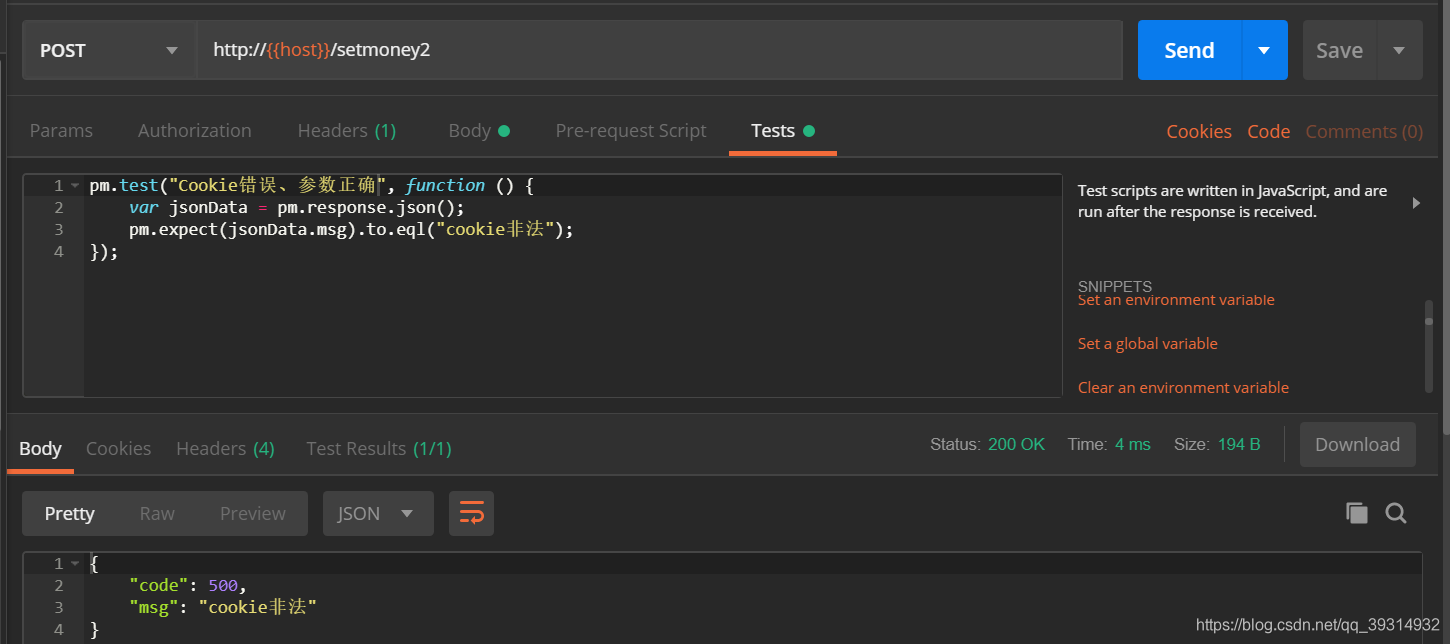
Task: Insert 'Set an environment variable' snippet
Action: [x=1176, y=300]
